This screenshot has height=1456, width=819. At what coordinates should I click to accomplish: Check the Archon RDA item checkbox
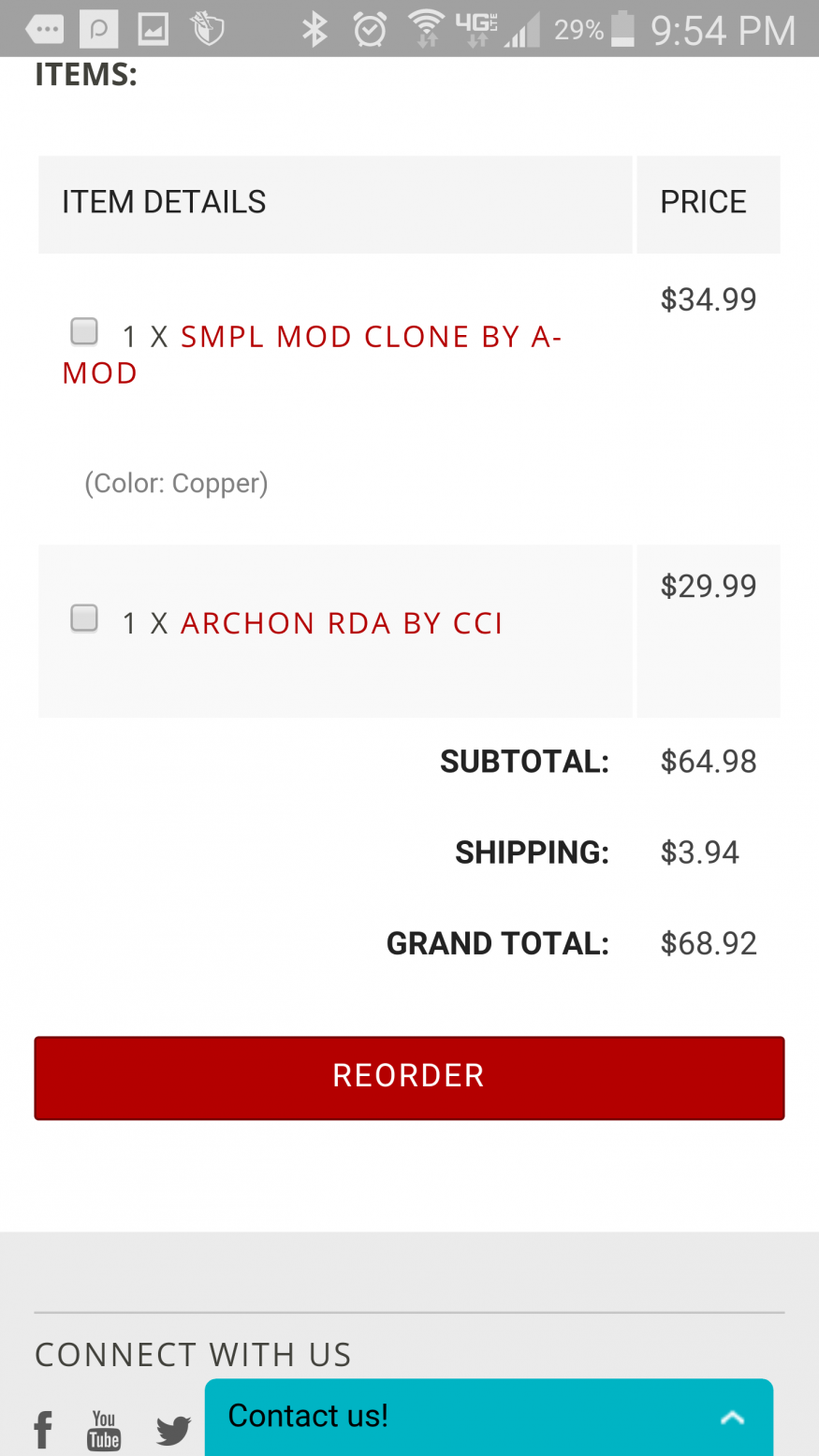84,618
